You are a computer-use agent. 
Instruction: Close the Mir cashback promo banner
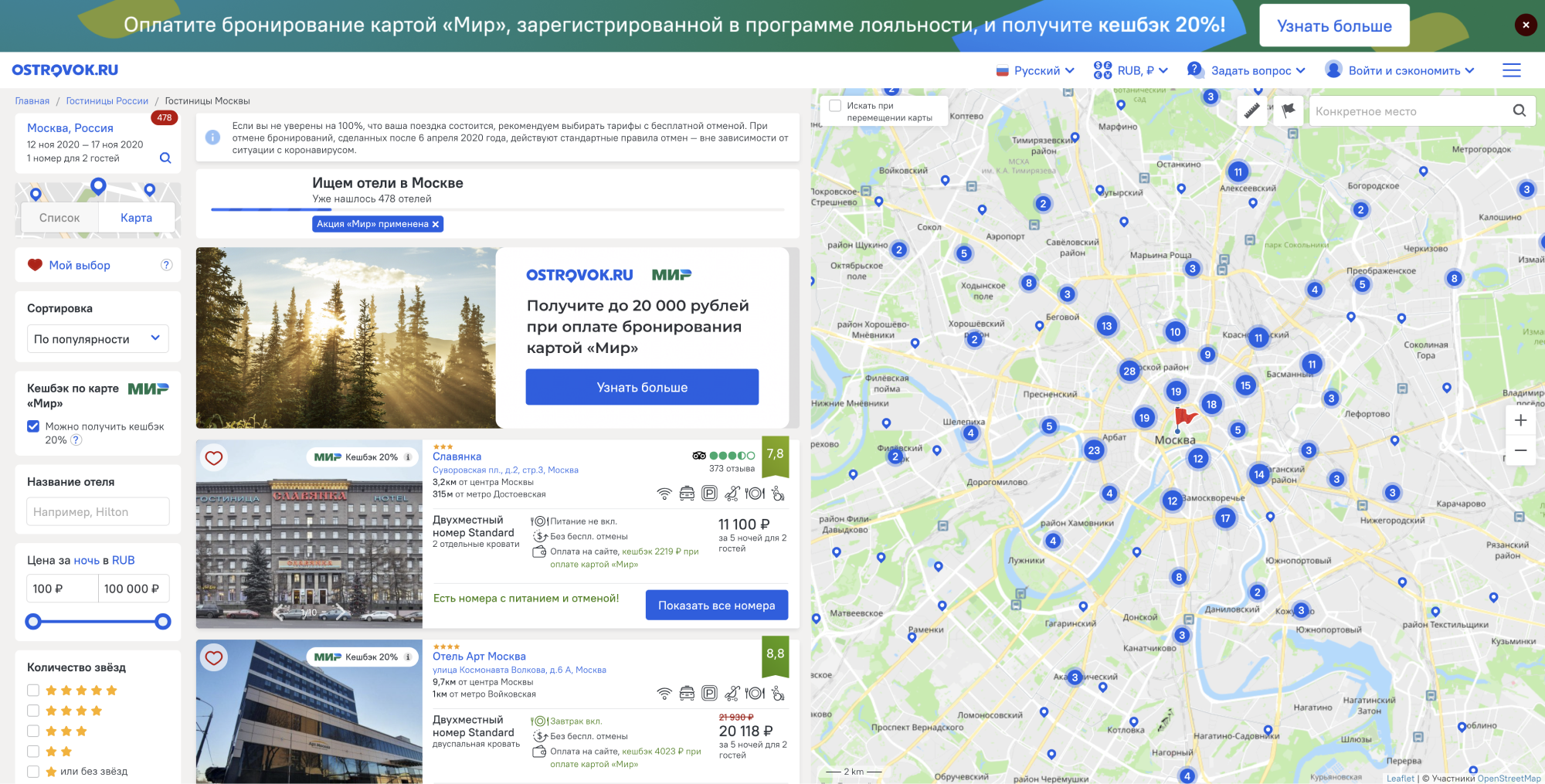pyautogui.click(x=1525, y=25)
